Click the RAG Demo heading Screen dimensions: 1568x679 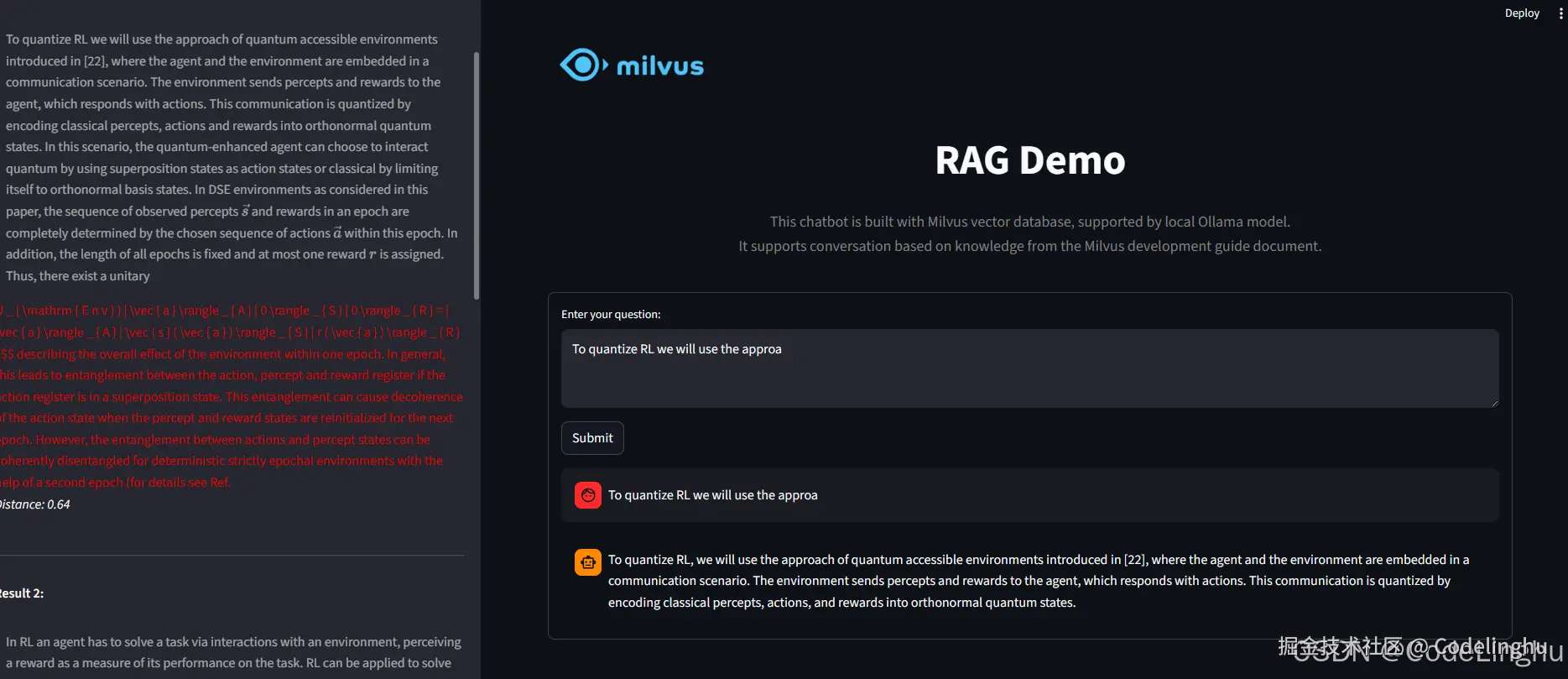coord(1030,160)
